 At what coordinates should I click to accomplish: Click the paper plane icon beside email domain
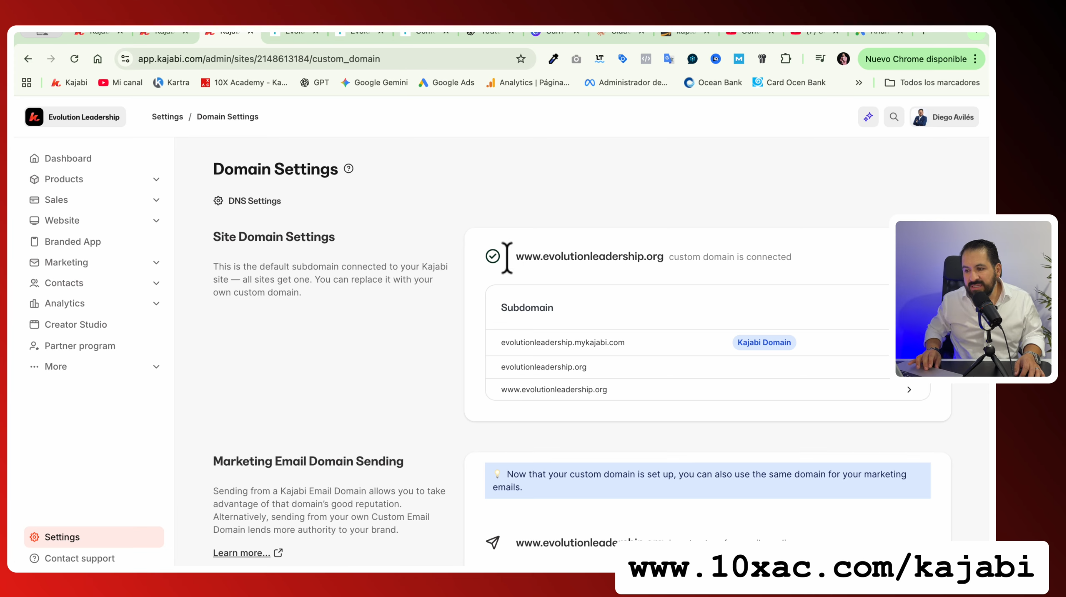pos(493,542)
